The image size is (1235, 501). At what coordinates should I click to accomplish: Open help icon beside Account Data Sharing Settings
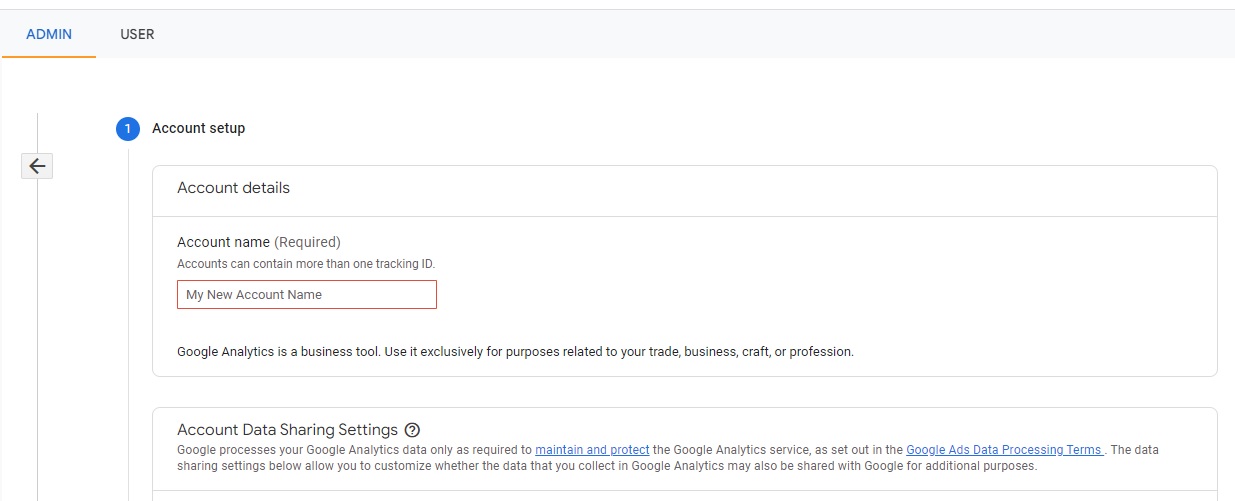coord(412,430)
